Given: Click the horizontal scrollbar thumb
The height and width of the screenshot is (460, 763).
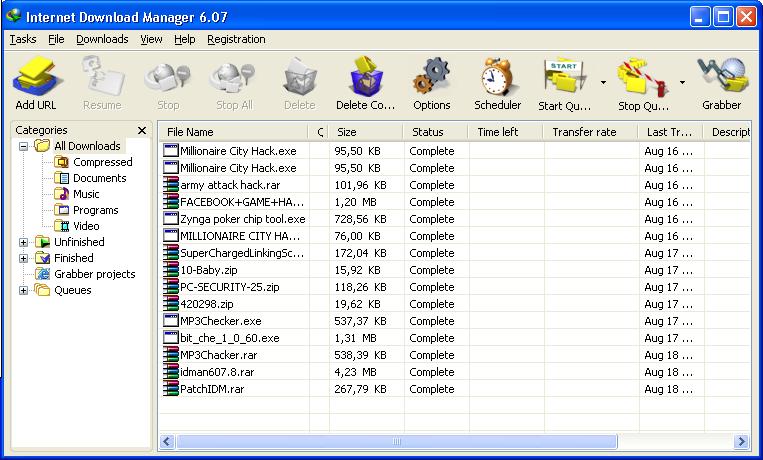Looking at the screenshot, I should 397,442.
